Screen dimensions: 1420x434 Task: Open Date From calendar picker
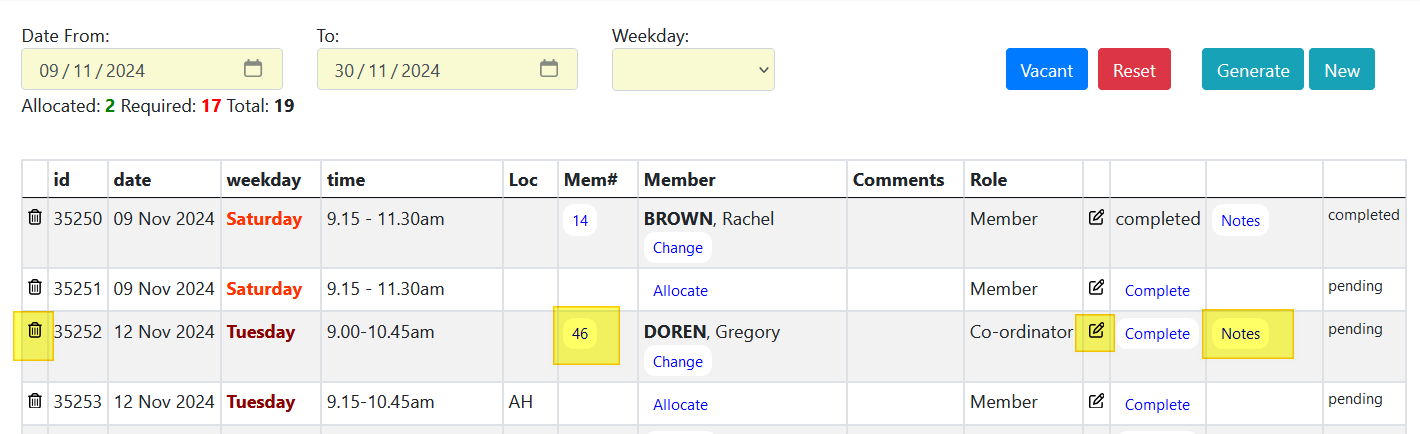tap(253, 69)
